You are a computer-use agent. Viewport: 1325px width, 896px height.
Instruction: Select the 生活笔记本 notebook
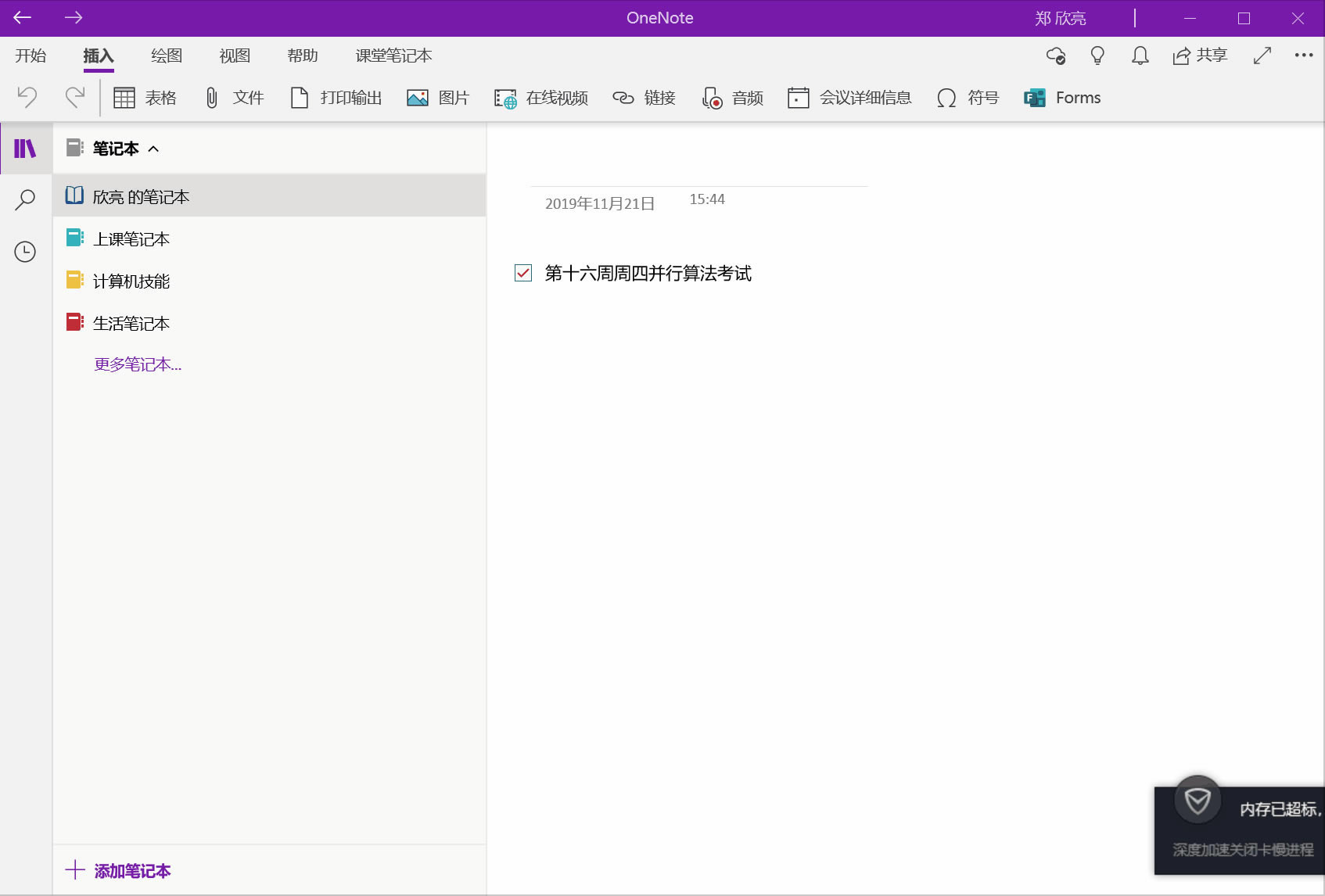[x=131, y=322]
